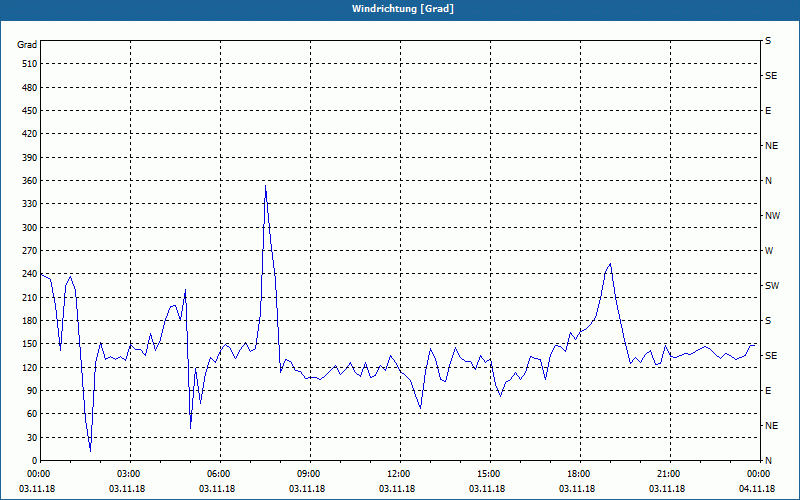
Task: Click the 30 label on the Grad axis
Action: coord(32,437)
